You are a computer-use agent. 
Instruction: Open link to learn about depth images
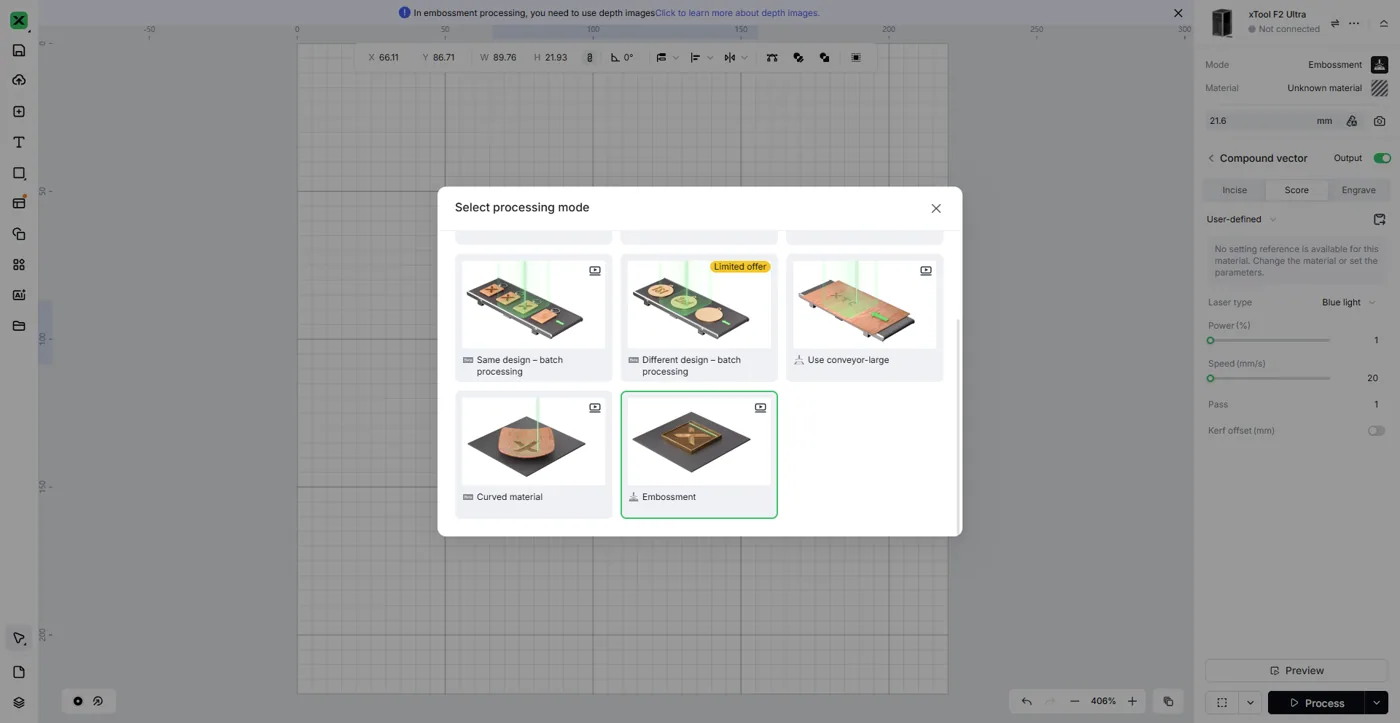coord(737,13)
